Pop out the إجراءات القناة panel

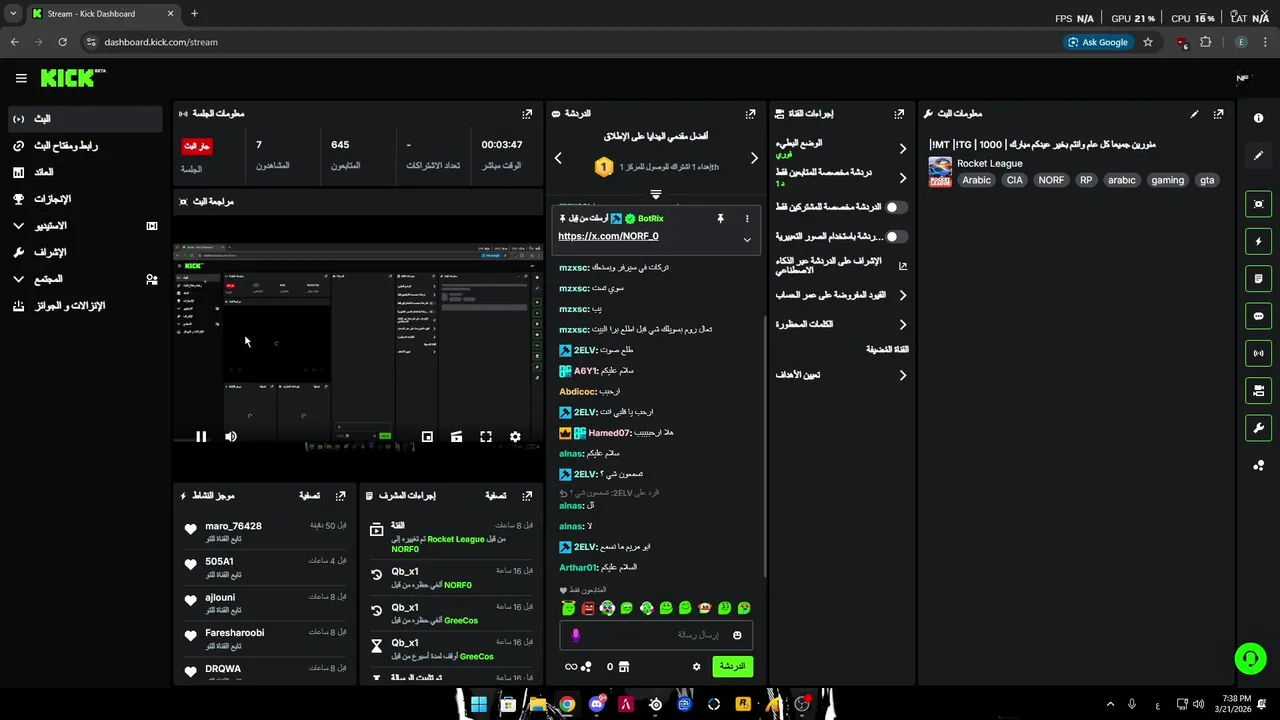(899, 114)
